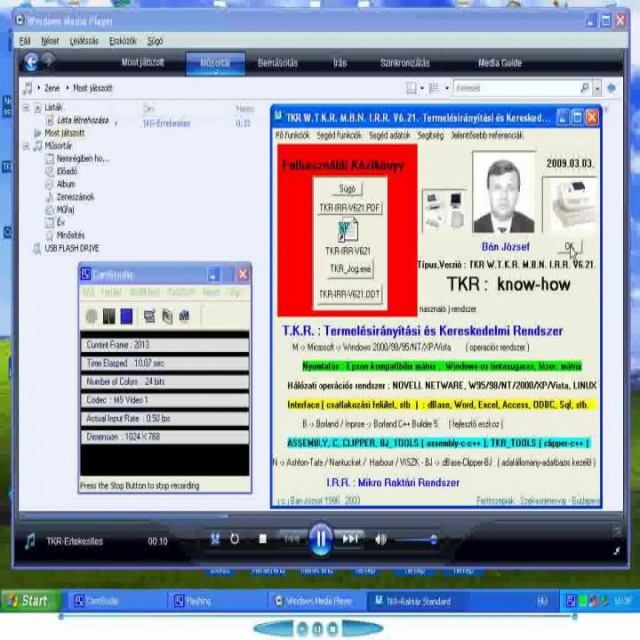Click the Keresés search field

click(x=516, y=88)
